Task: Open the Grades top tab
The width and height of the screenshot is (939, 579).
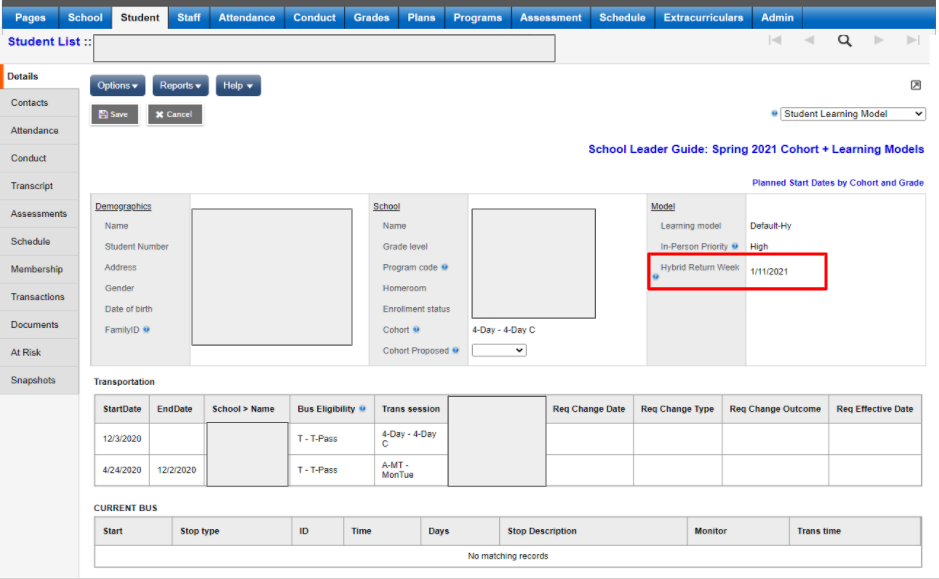Action: click(x=371, y=17)
